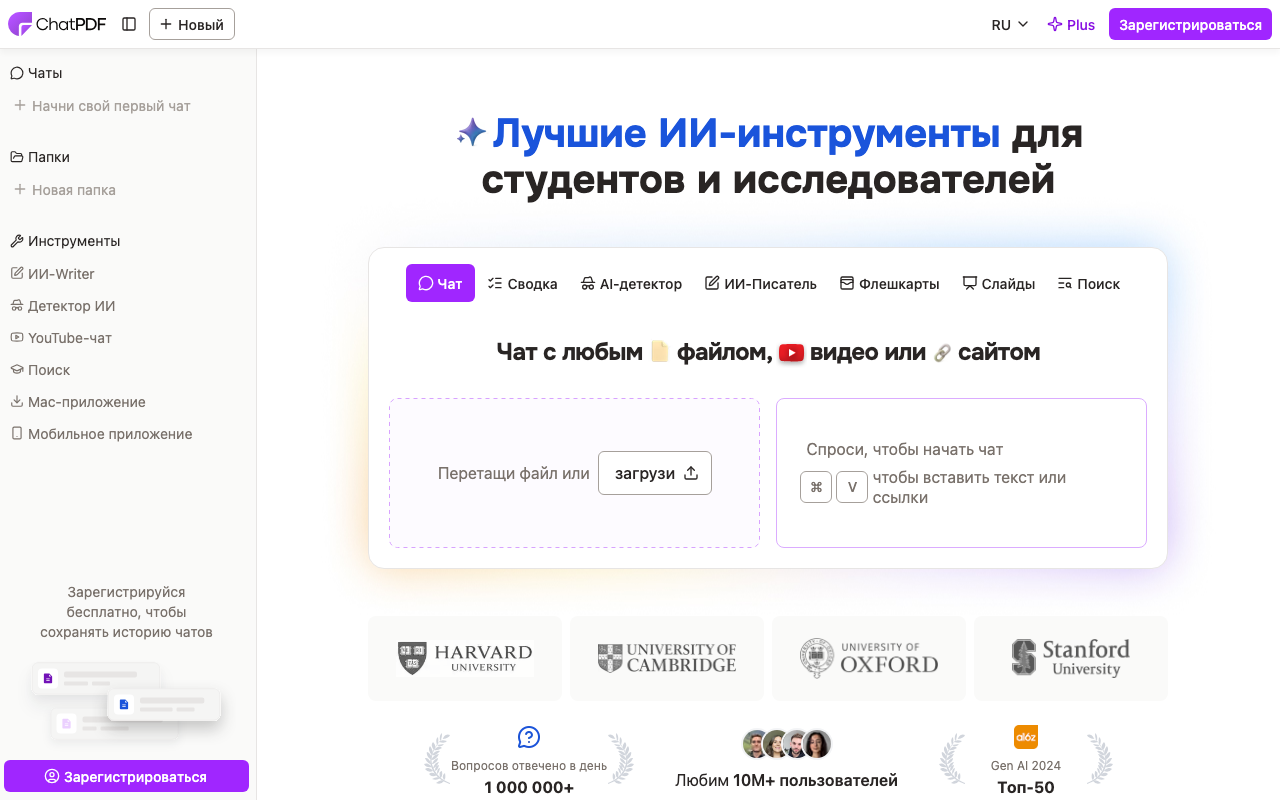The height and width of the screenshot is (800, 1280).
Task: Click the Stanford University logo
Action: click(1071, 658)
